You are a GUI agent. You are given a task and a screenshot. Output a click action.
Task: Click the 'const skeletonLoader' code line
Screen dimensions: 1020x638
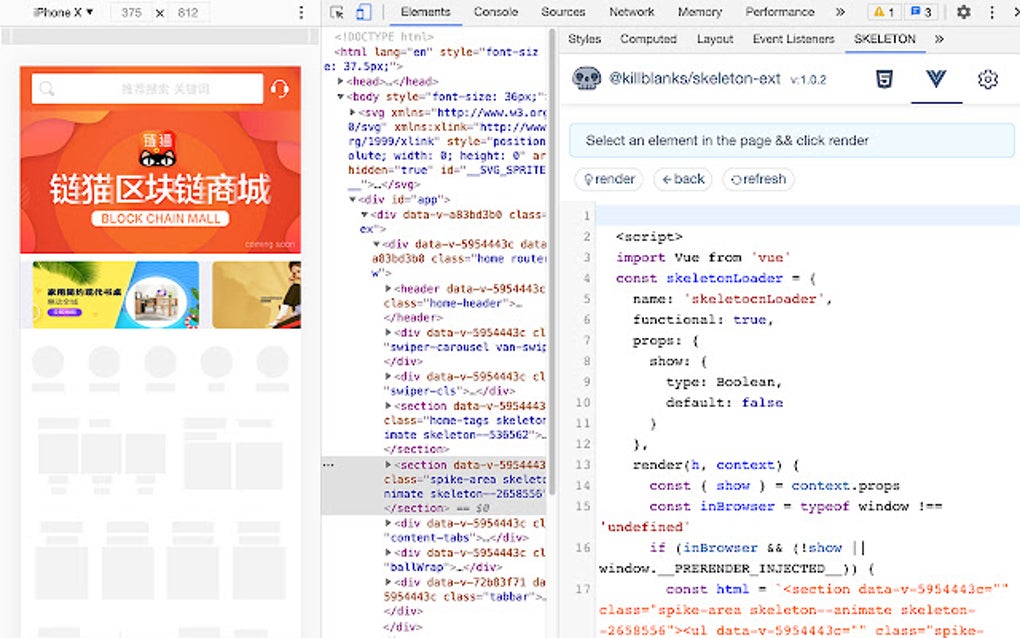715,278
